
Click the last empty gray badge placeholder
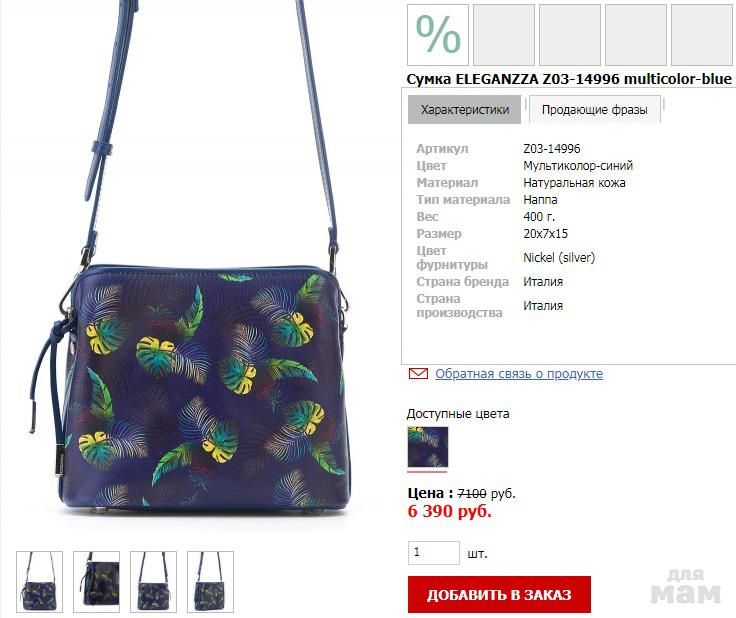coord(703,35)
